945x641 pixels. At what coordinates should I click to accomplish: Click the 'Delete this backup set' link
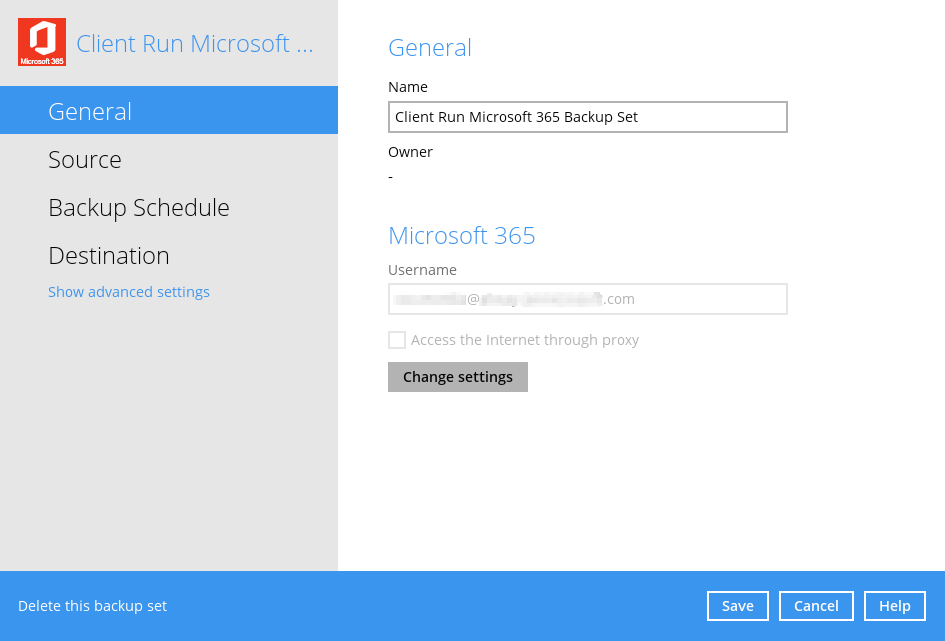pyautogui.click(x=92, y=606)
